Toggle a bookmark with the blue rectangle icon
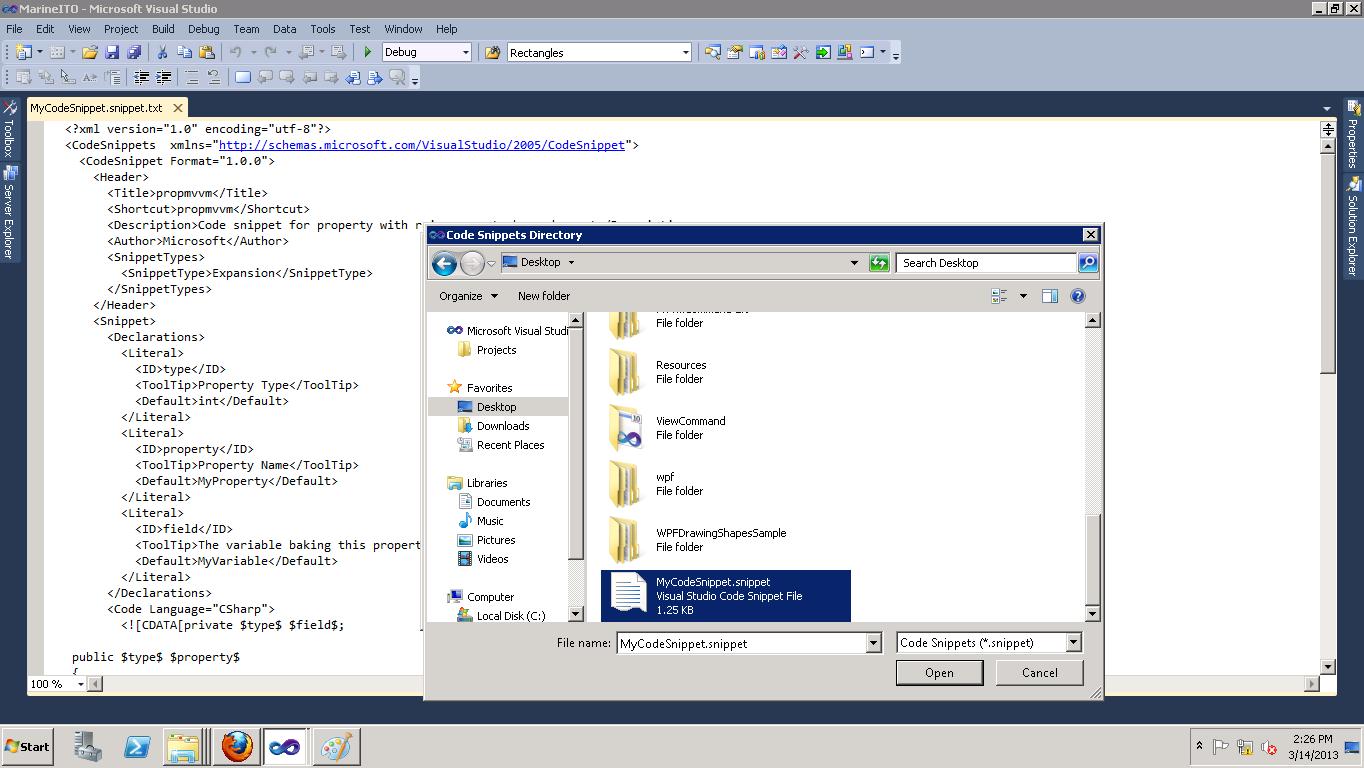The width and height of the screenshot is (1364, 768). [243, 77]
